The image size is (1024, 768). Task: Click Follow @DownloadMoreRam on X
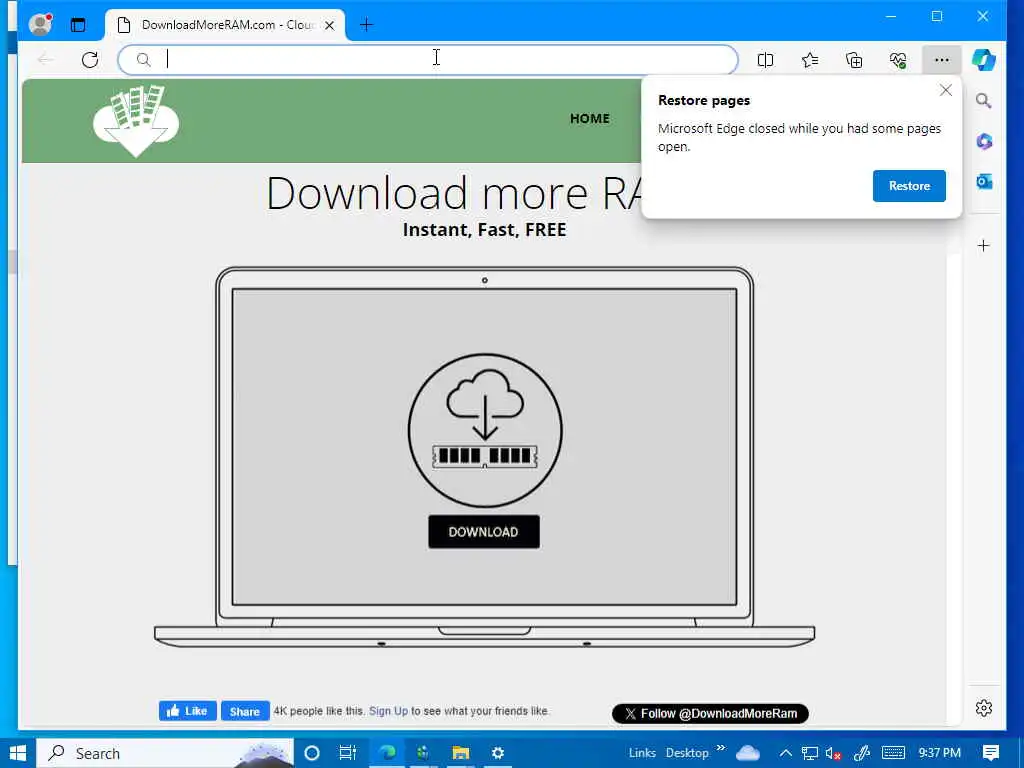710,714
